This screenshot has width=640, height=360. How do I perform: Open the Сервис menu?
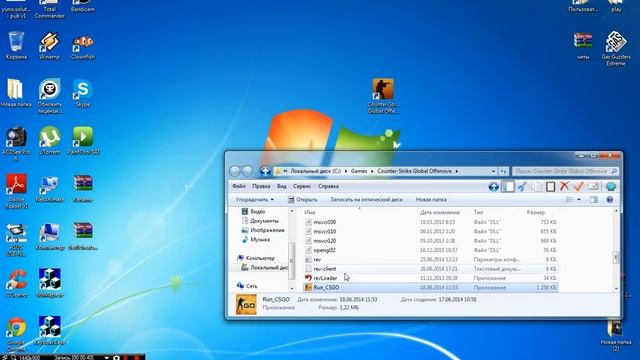click(x=302, y=186)
